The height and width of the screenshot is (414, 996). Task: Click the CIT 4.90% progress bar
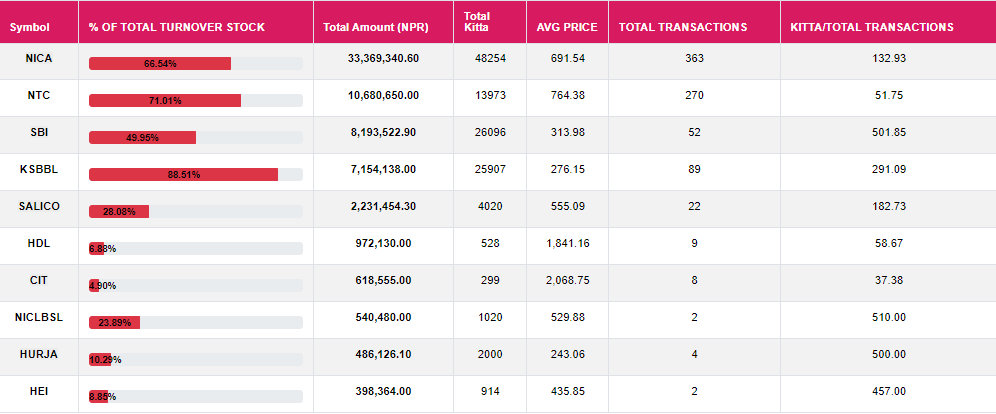(196, 285)
